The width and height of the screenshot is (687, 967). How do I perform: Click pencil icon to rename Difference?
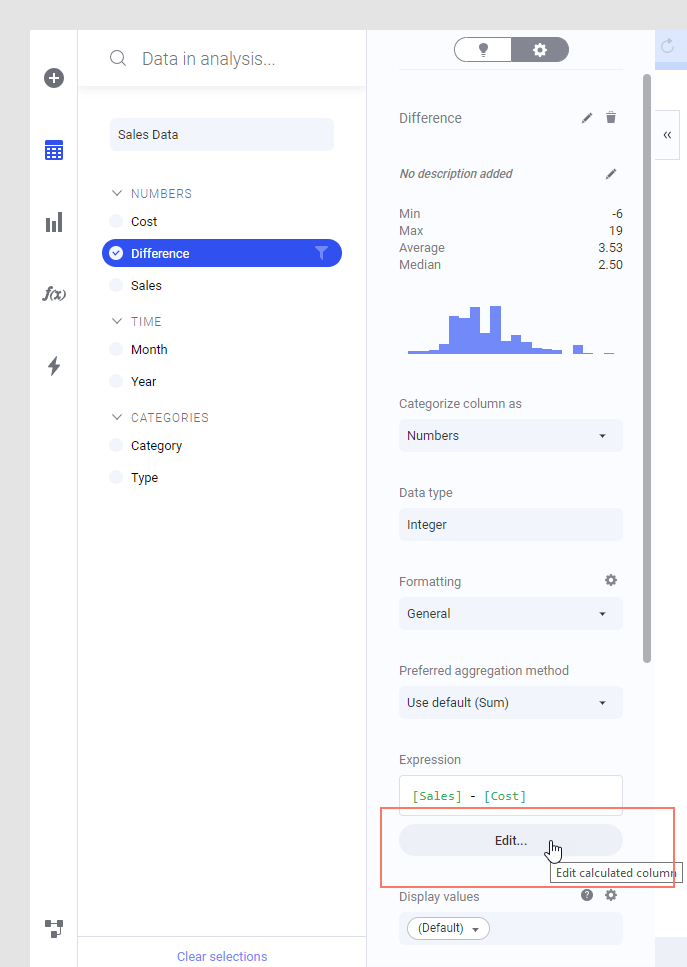(x=587, y=118)
